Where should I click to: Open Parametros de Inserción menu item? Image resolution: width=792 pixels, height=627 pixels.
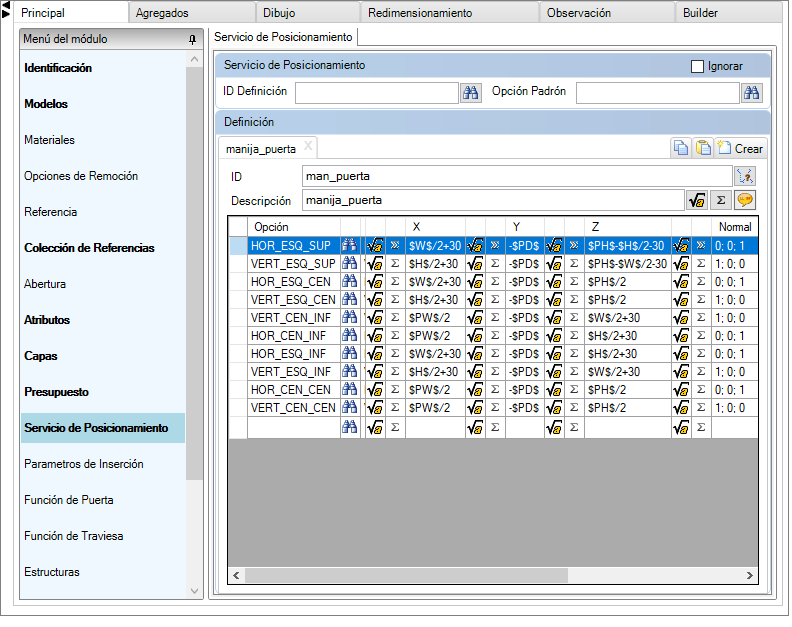click(x=84, y=464)
